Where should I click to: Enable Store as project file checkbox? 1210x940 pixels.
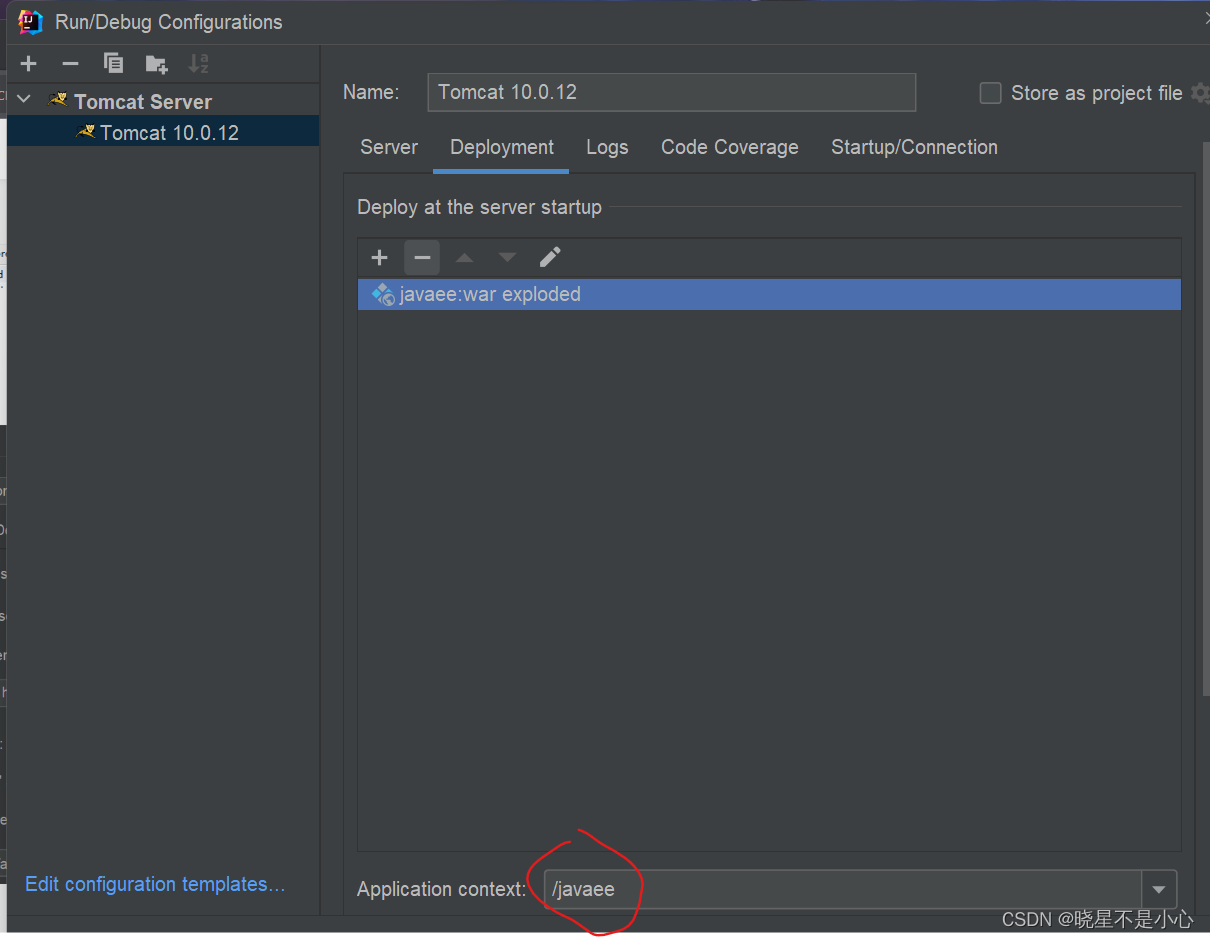990,93
